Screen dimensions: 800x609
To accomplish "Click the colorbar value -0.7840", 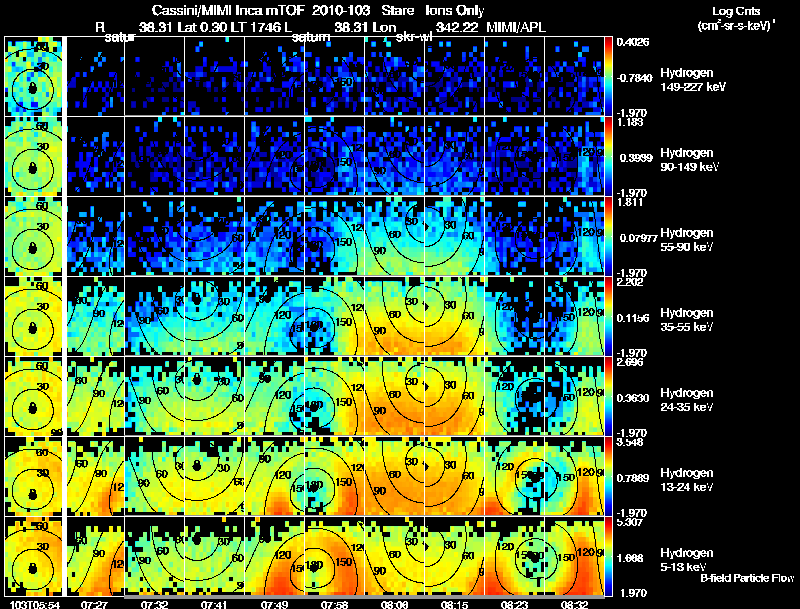I will tap(634, 78).
